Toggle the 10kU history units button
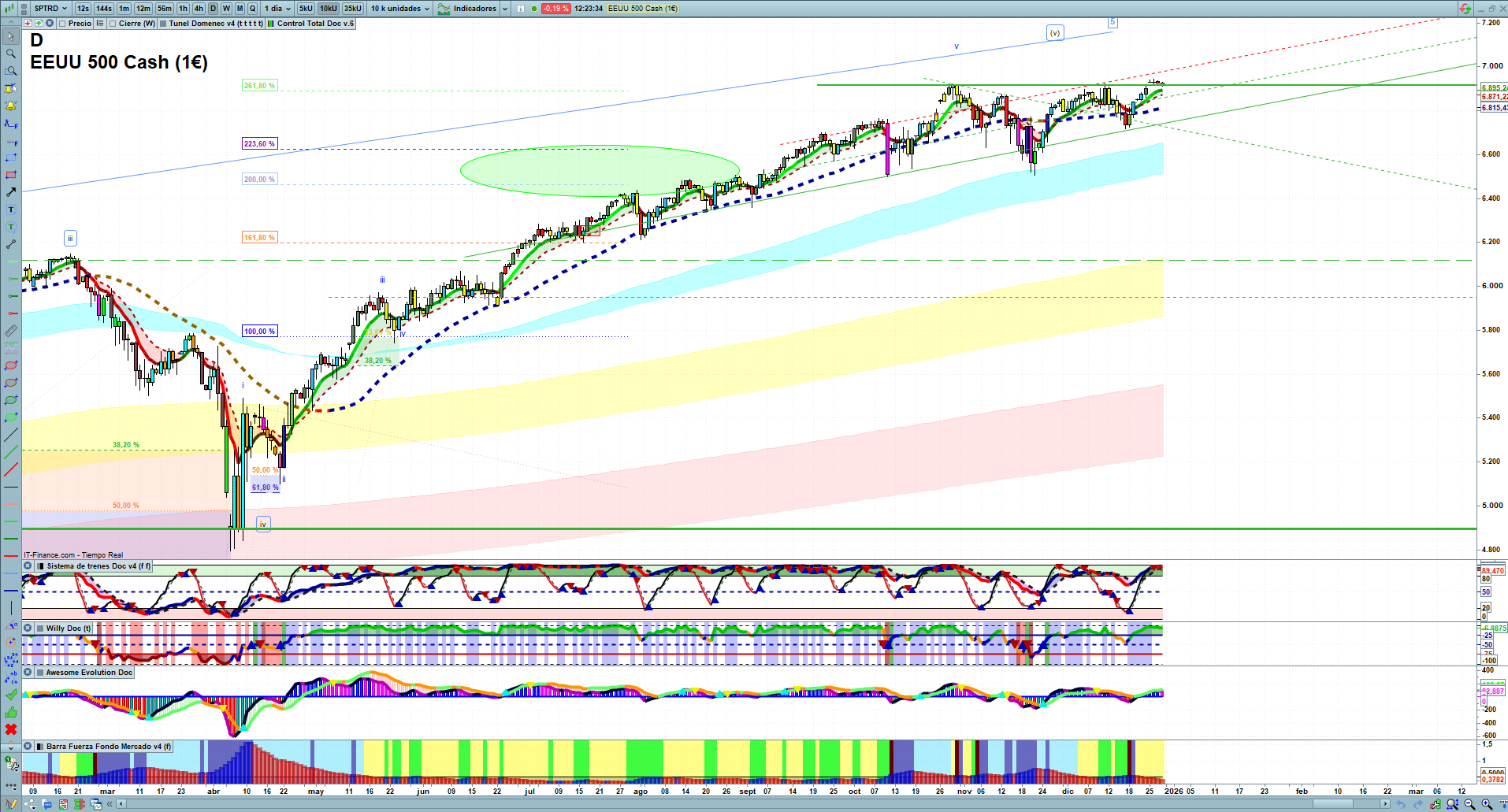 (x=329, y=9)
